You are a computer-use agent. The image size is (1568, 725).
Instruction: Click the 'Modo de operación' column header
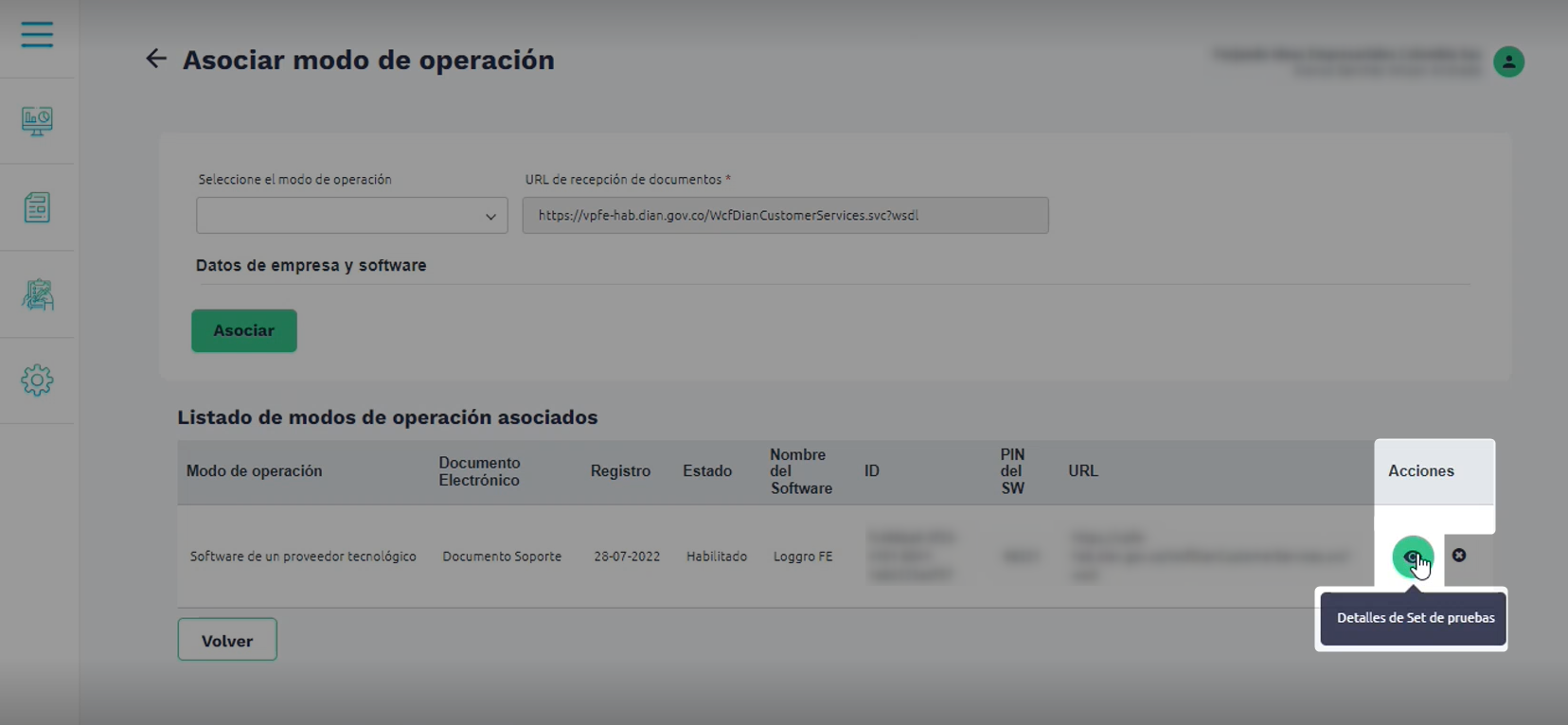pos(254,471)
